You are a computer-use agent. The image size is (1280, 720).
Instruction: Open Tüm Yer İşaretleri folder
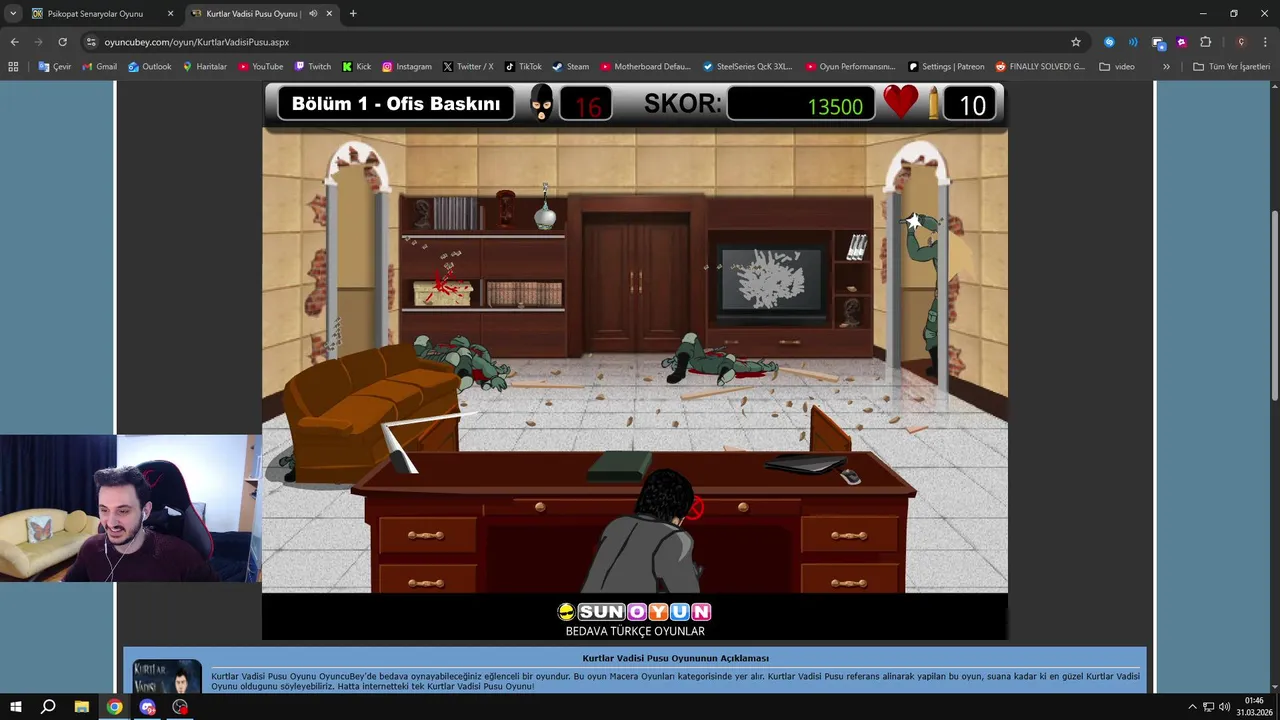tap(1232, 67)
